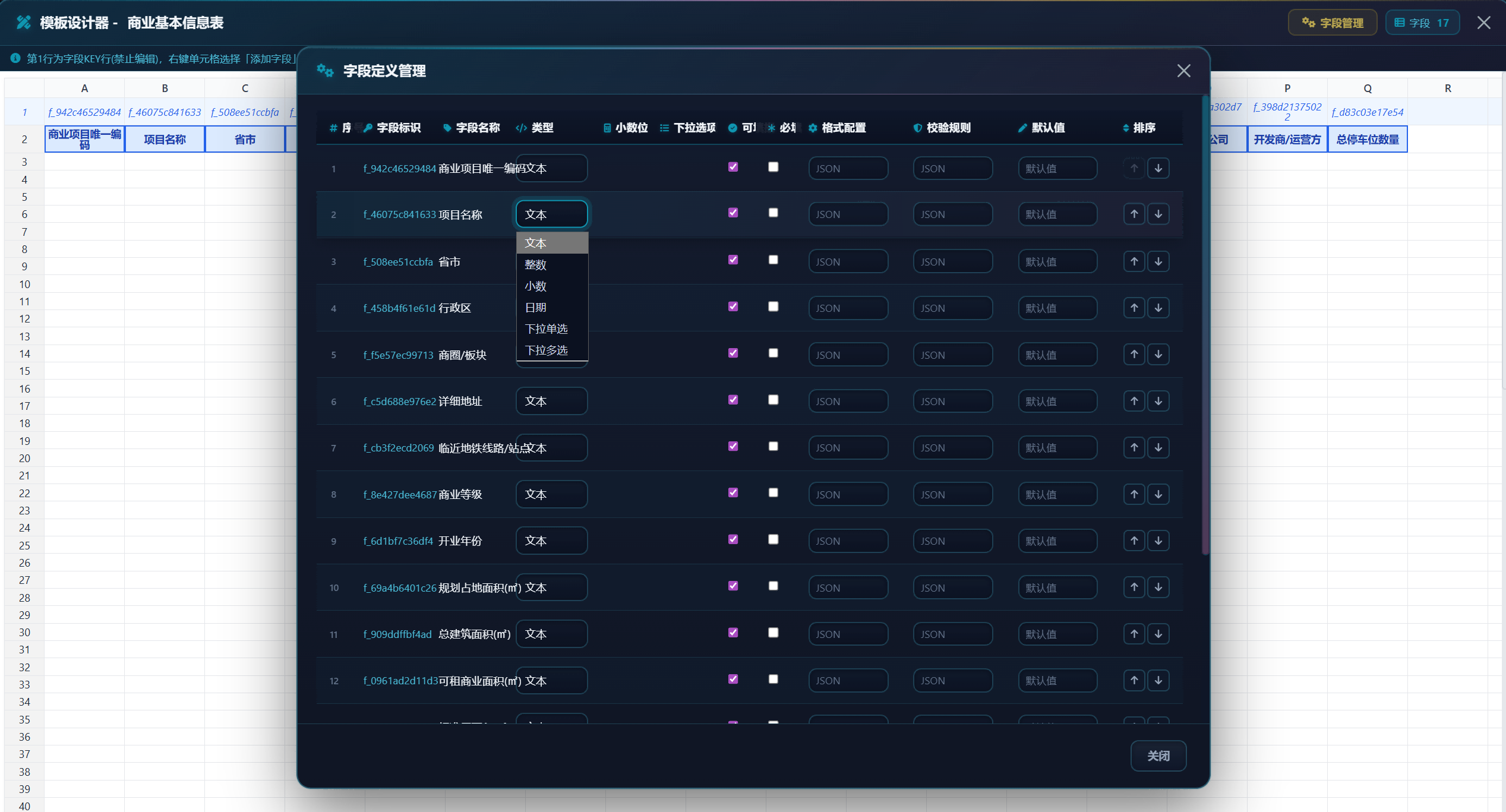Screen dimensions: 1506x812
Task: Open type dropdown for 开业年份
Action: pyautogui.click(x=551, y=541)
